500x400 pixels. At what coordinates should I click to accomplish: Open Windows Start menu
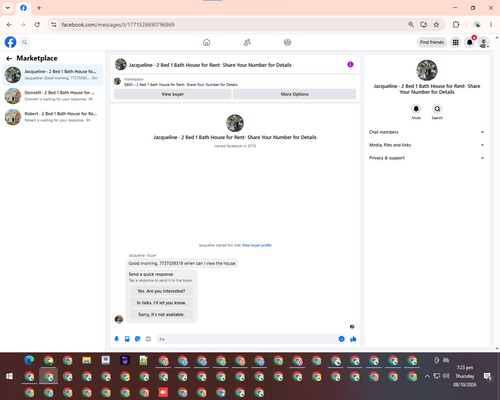[x=9, y=376]
